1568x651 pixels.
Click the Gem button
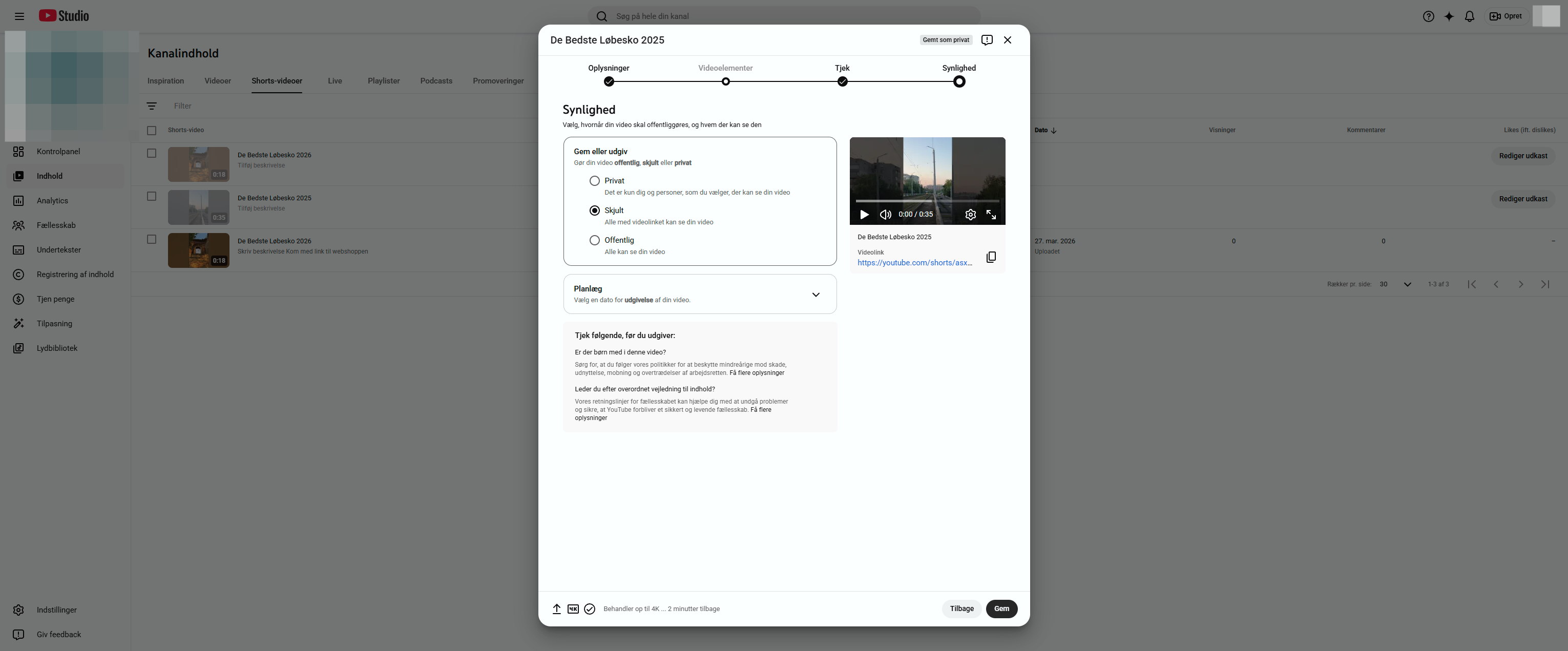click(1001, 609)
